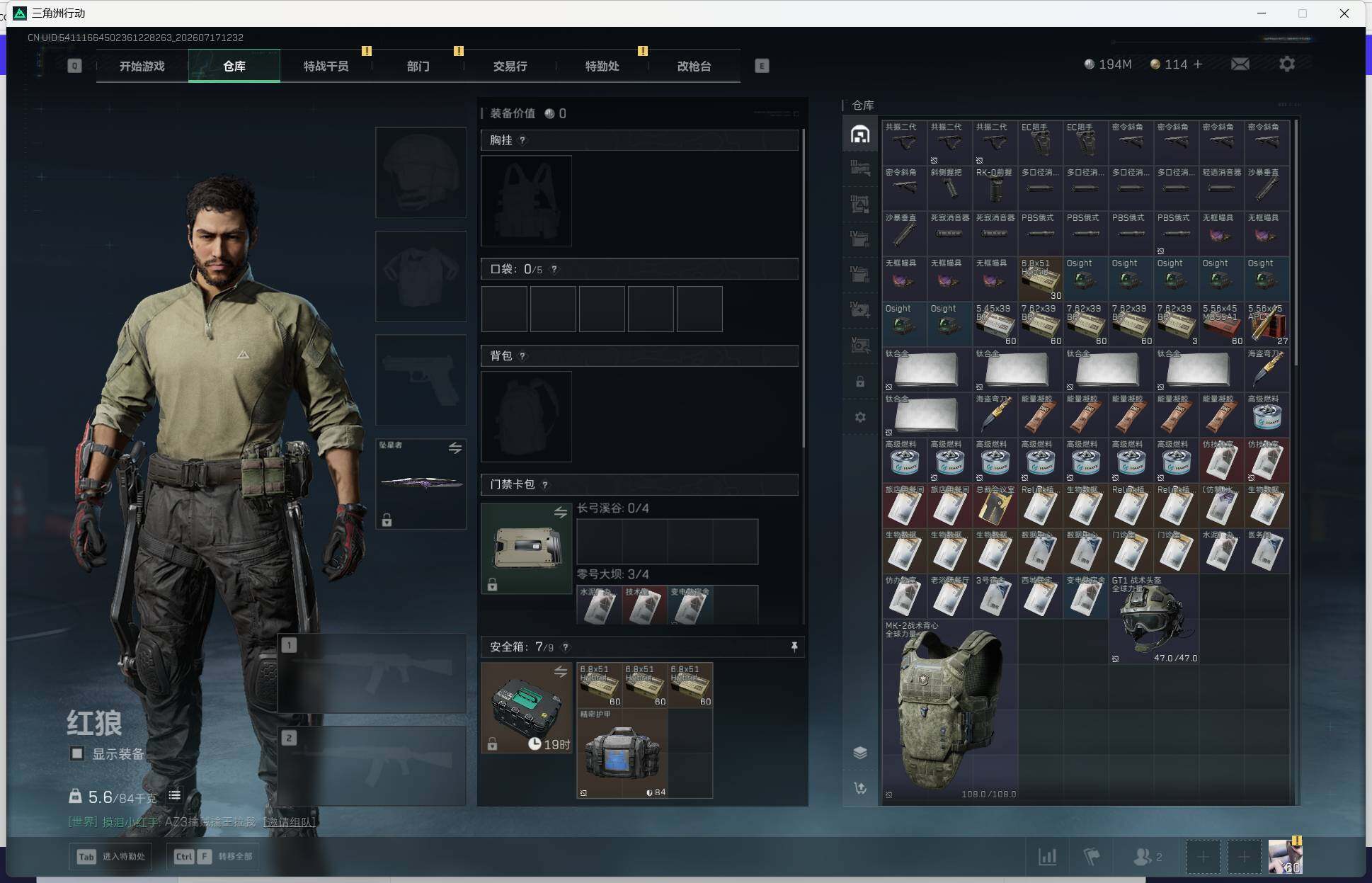Open the friends icon showing 2
Viewport: 1372px width, 883px height.
(x=1147, y=857)
